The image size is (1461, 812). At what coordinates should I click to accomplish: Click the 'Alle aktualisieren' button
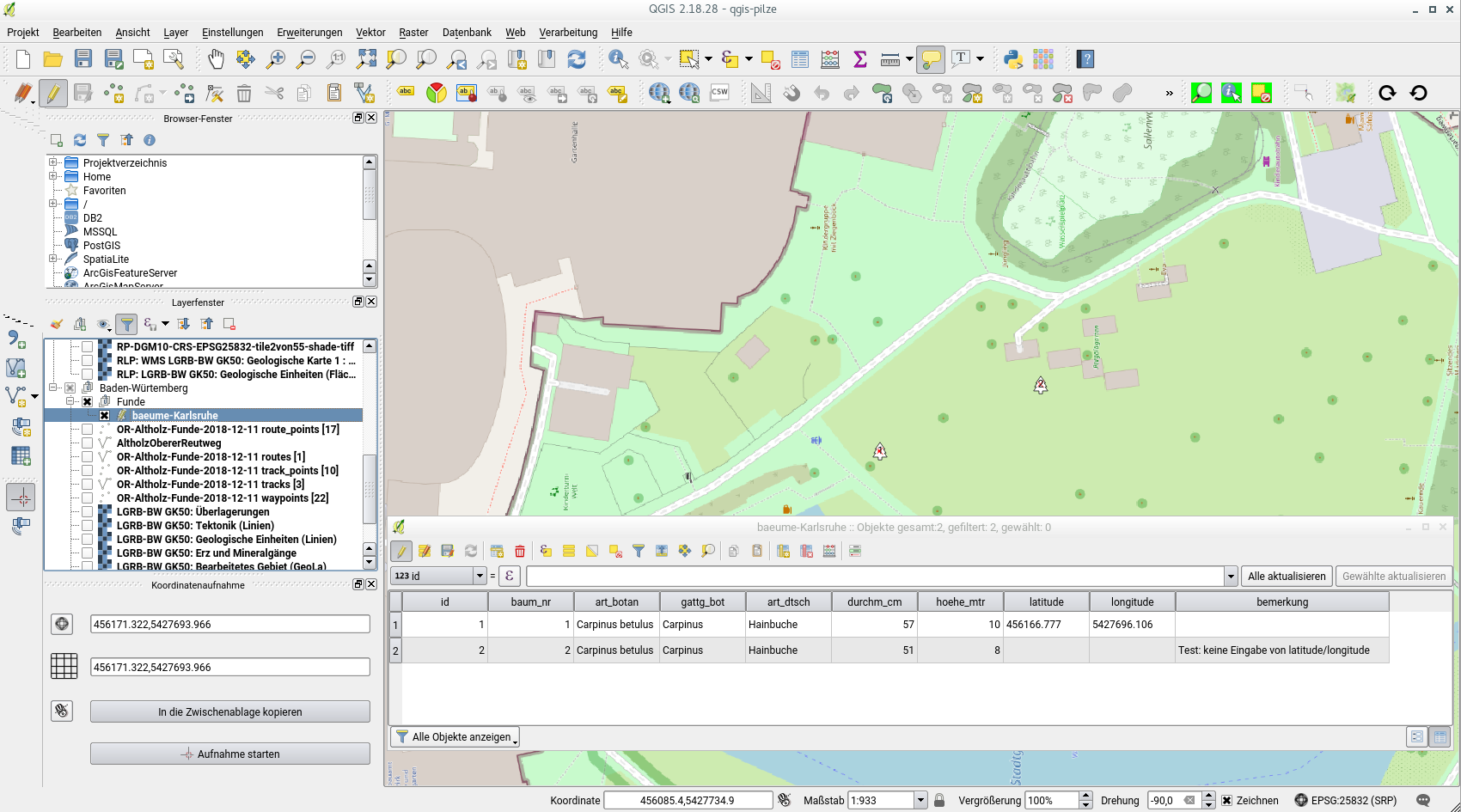(x=1287, y=577)
